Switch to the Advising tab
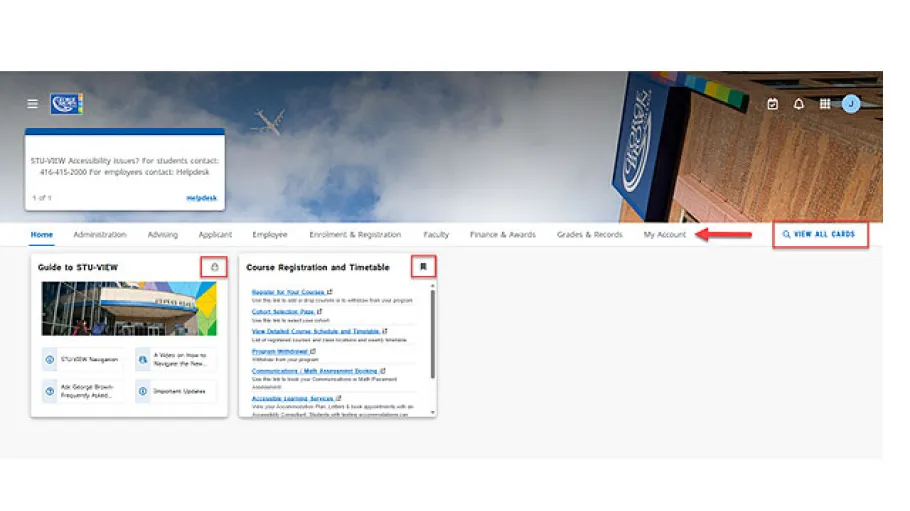This screenshot has height=511, width=910. coord(162,235)
